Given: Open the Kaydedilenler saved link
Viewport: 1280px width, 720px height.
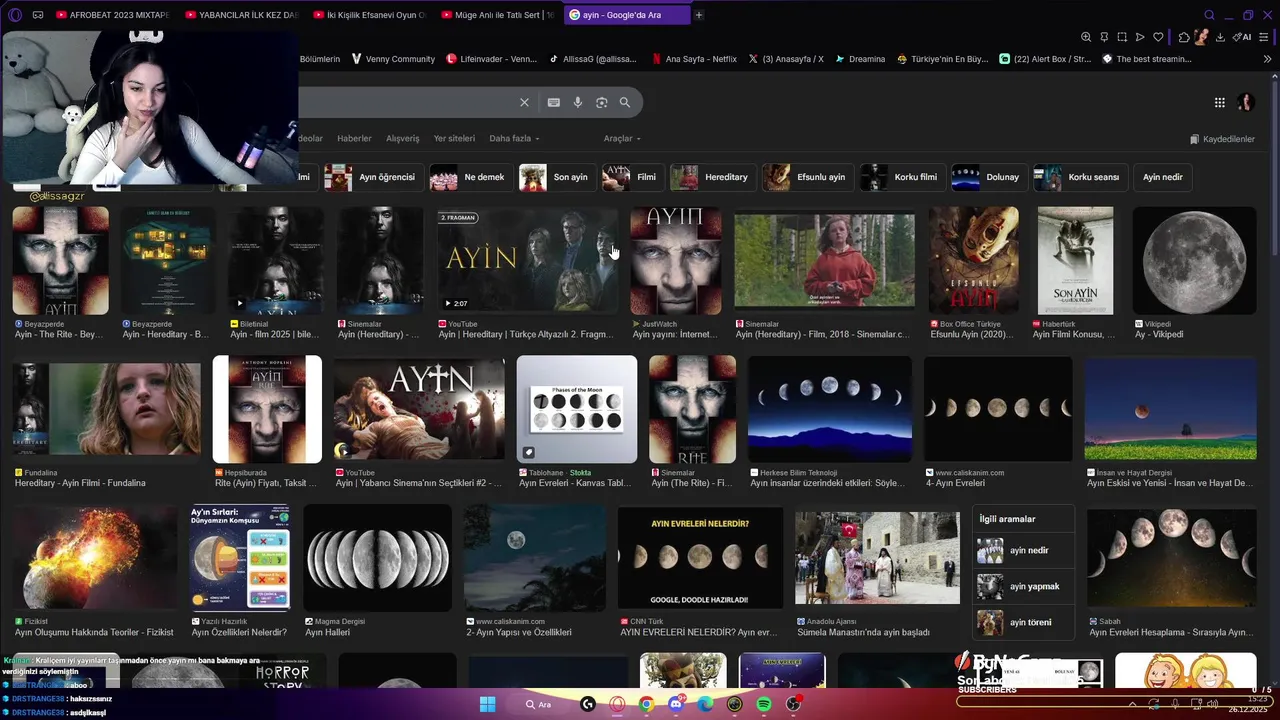Looking at the screenshot, I should pos(1222,139).
